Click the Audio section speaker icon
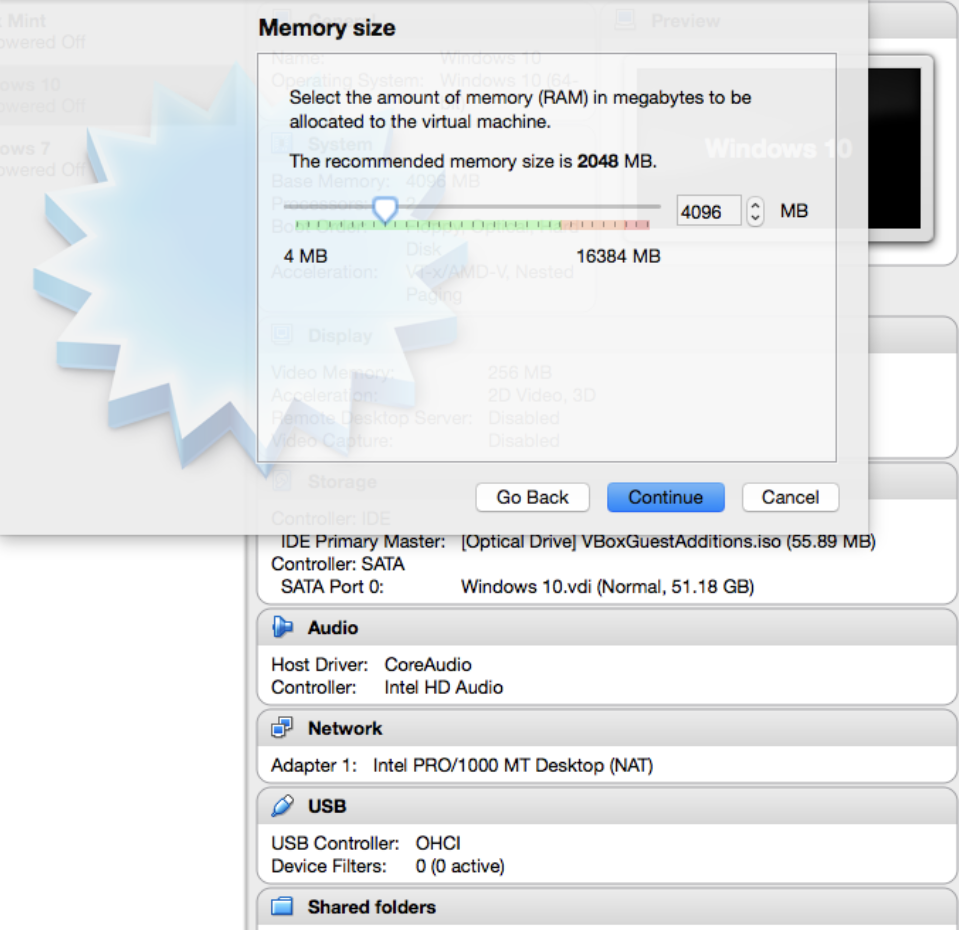This screenshot has height=930, width=959. pos(282,627)
